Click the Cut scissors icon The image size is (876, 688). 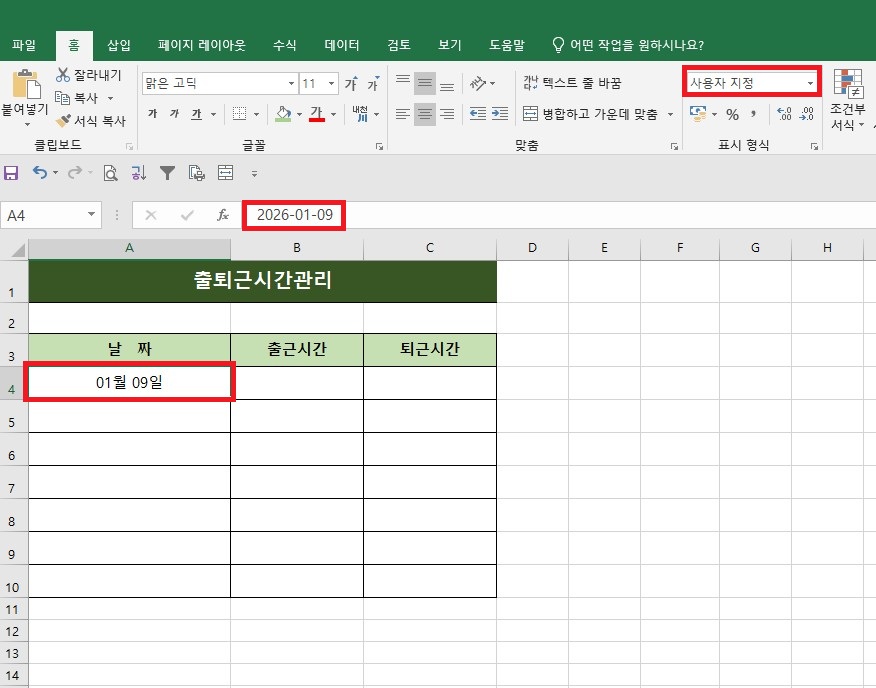tap(63, 75)
